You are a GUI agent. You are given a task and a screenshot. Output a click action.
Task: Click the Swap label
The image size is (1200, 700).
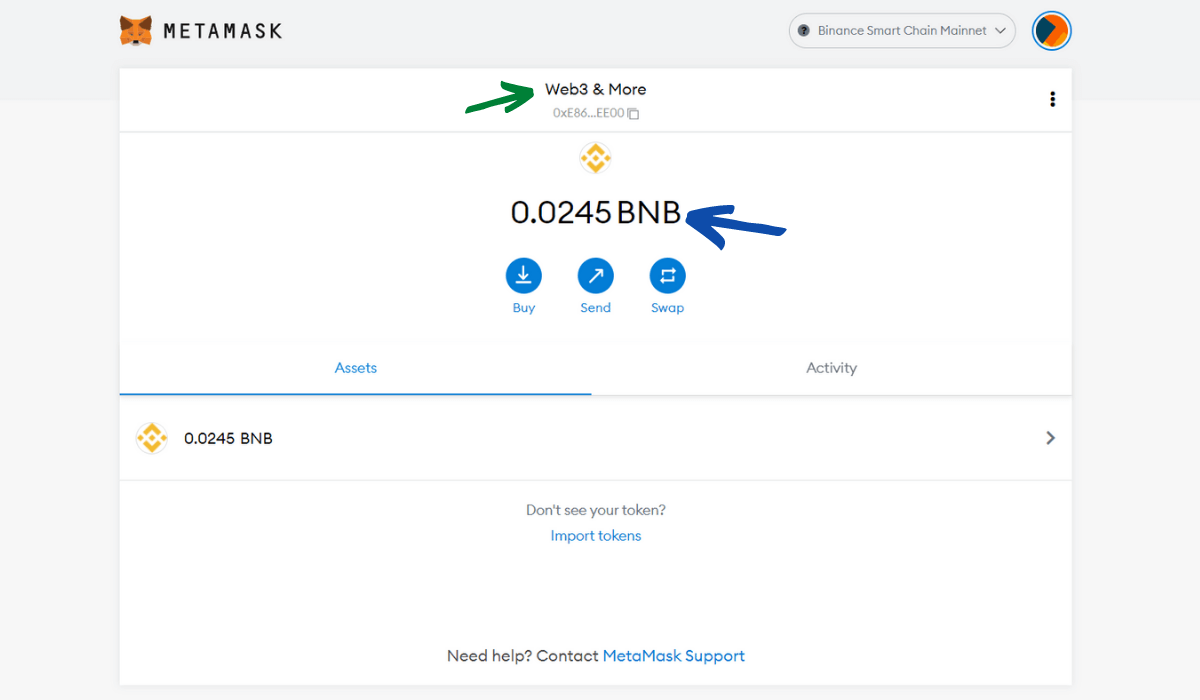[668, 308]
